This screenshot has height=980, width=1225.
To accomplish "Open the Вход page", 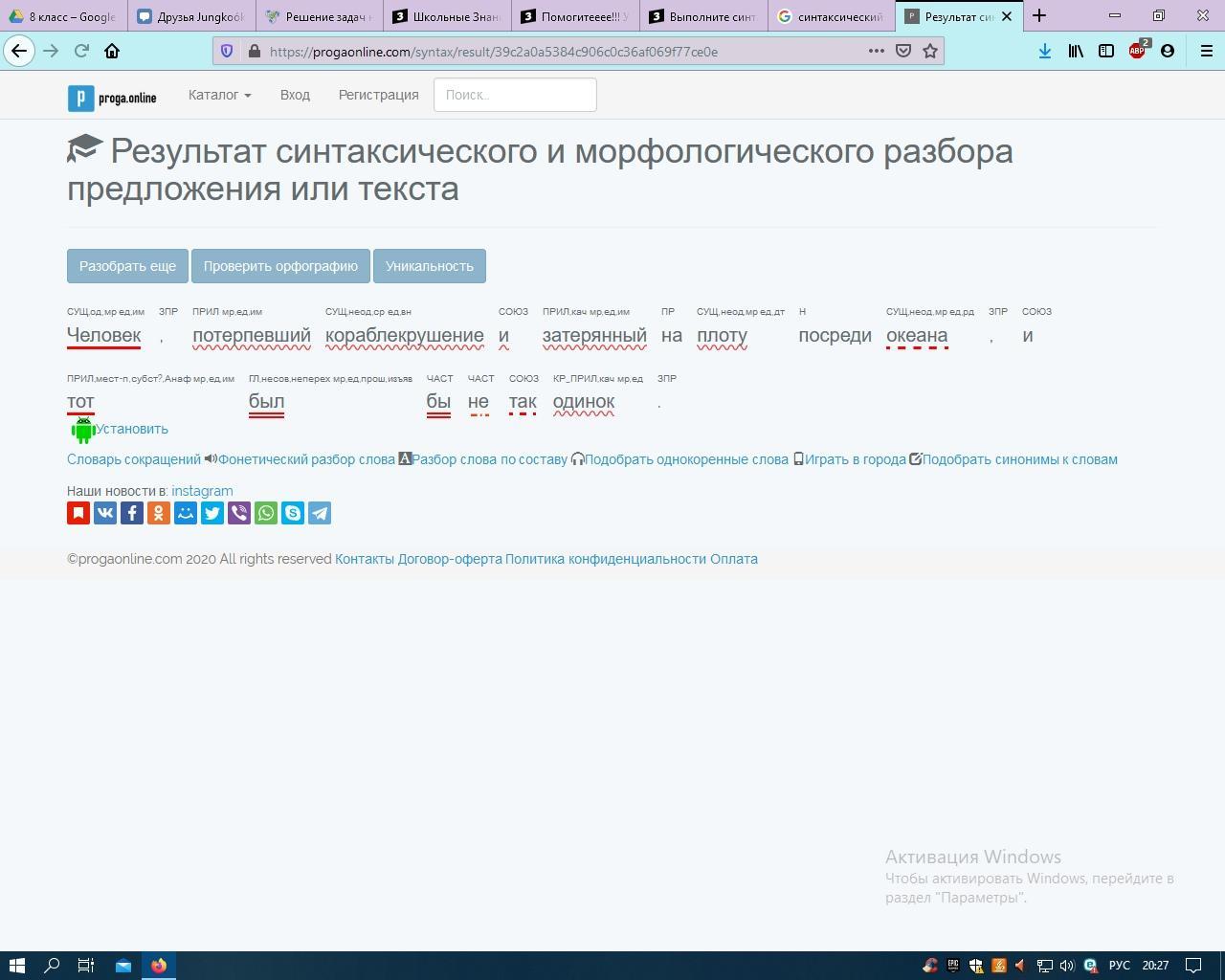I will click(x=295, y=95).
